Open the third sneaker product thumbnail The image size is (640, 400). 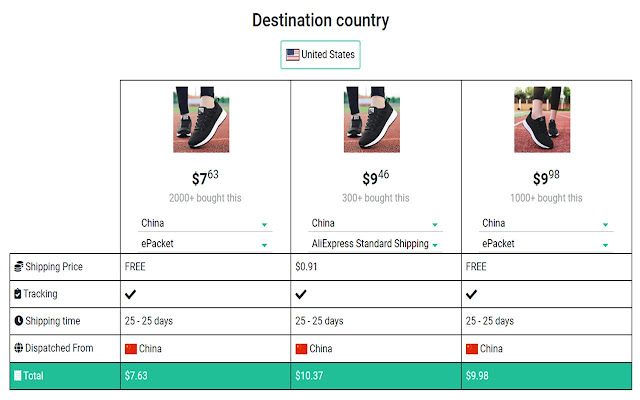[x=542, y=120]
